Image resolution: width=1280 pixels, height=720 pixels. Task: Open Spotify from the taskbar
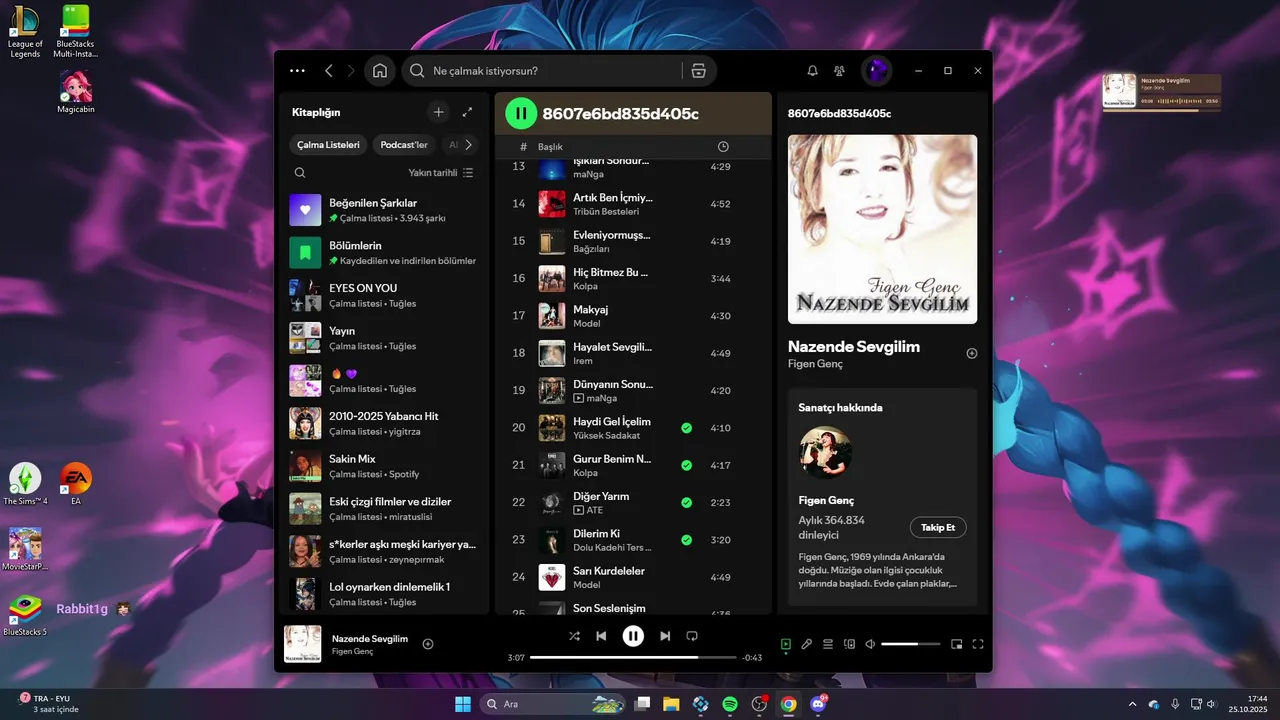pos(730,704)
